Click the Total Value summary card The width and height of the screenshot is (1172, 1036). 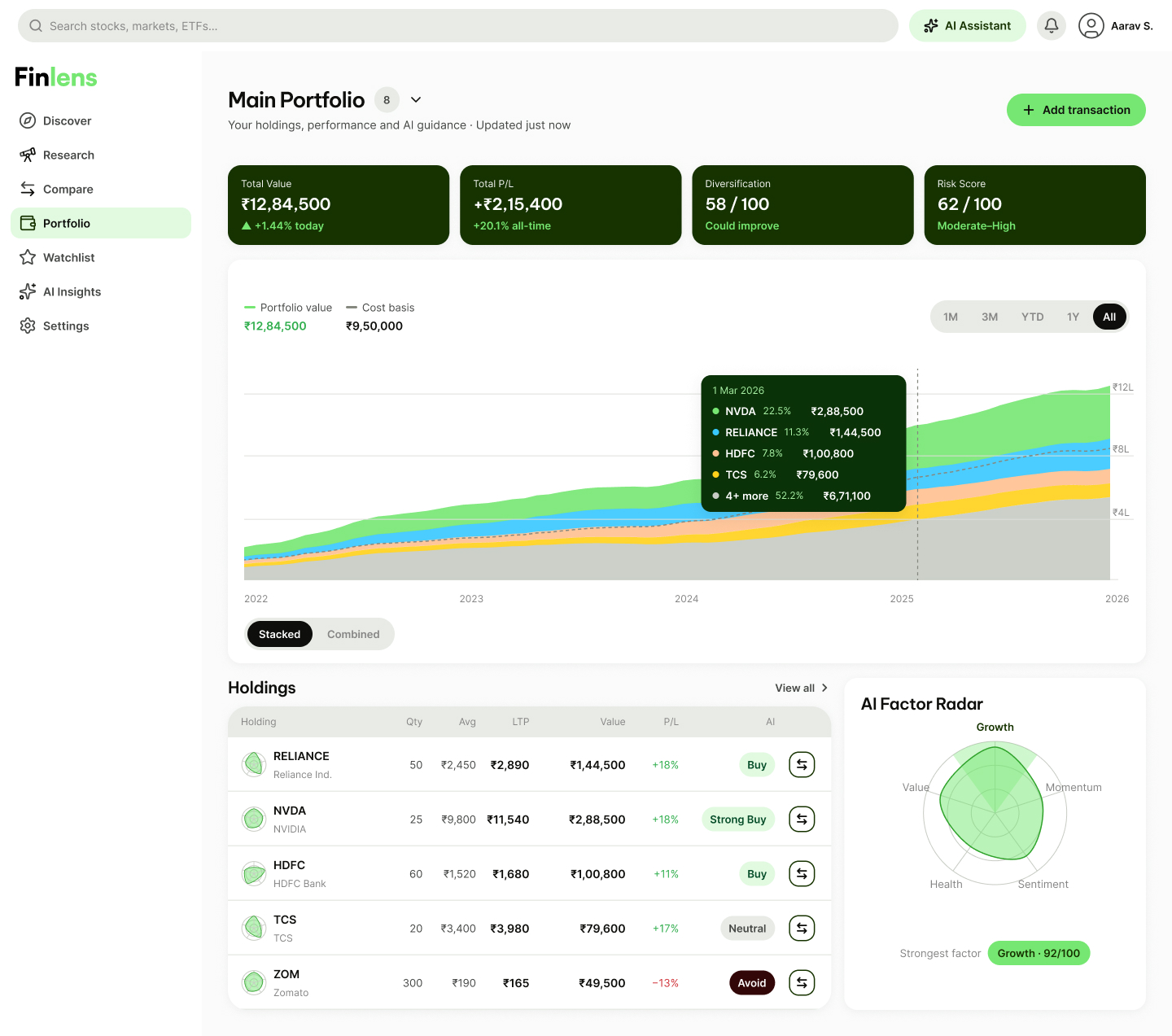[339, 205]
